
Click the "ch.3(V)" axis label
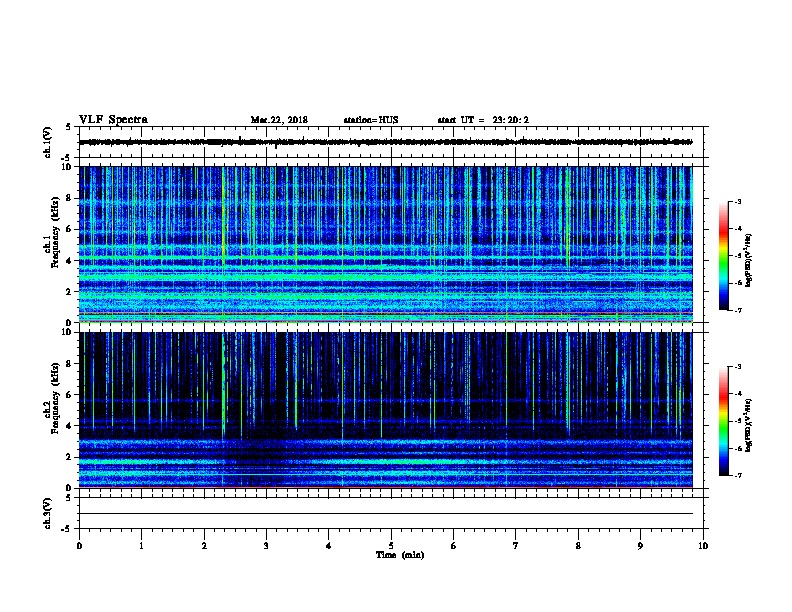pyautogui.click(x=47, y=513)
